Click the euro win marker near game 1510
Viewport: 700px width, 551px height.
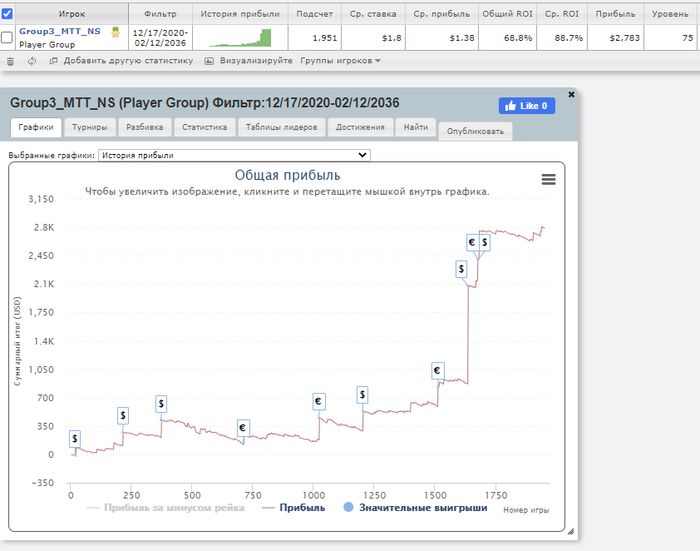point(438,371)
